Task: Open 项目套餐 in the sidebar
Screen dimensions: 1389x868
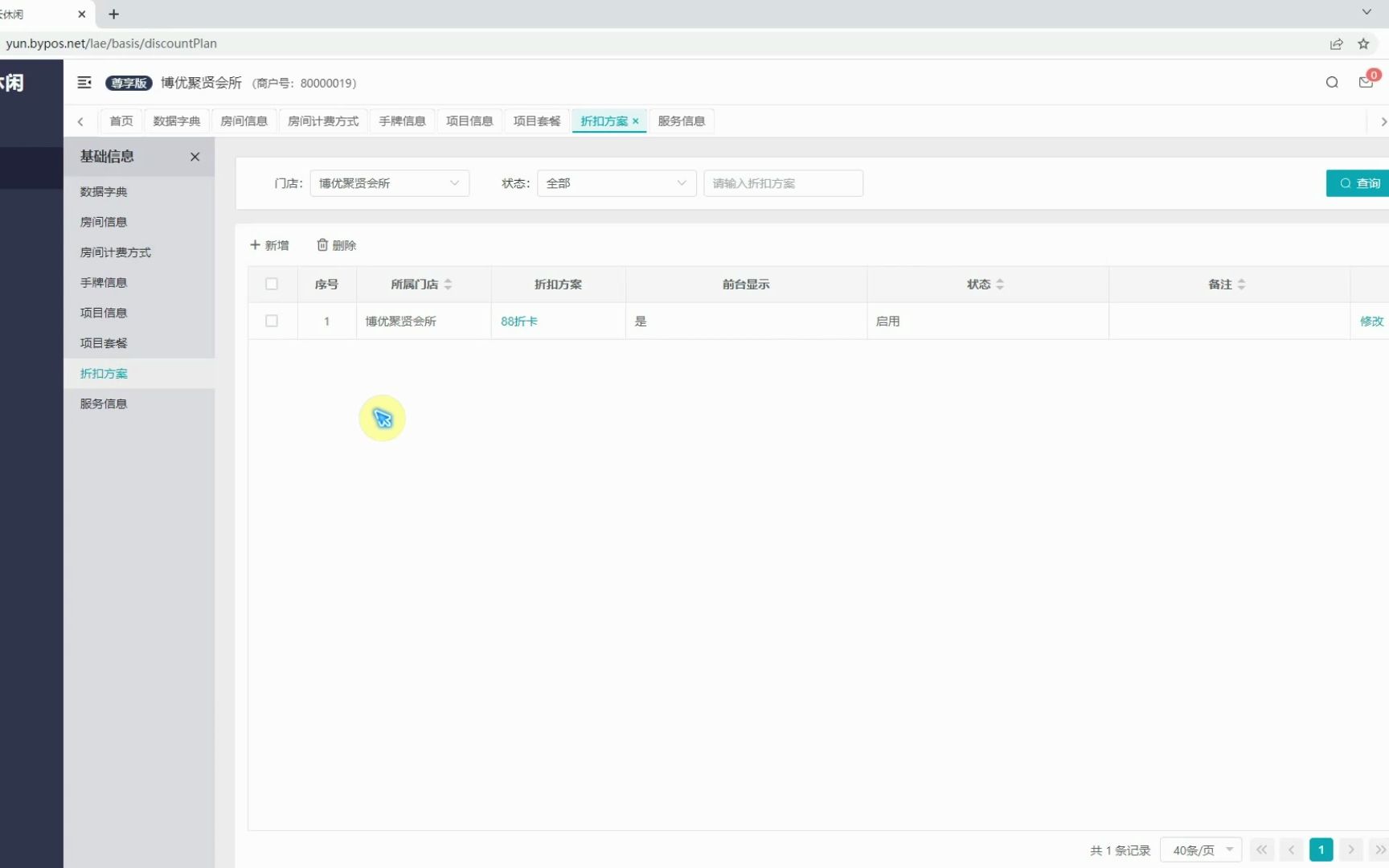Action: (139, 343)
